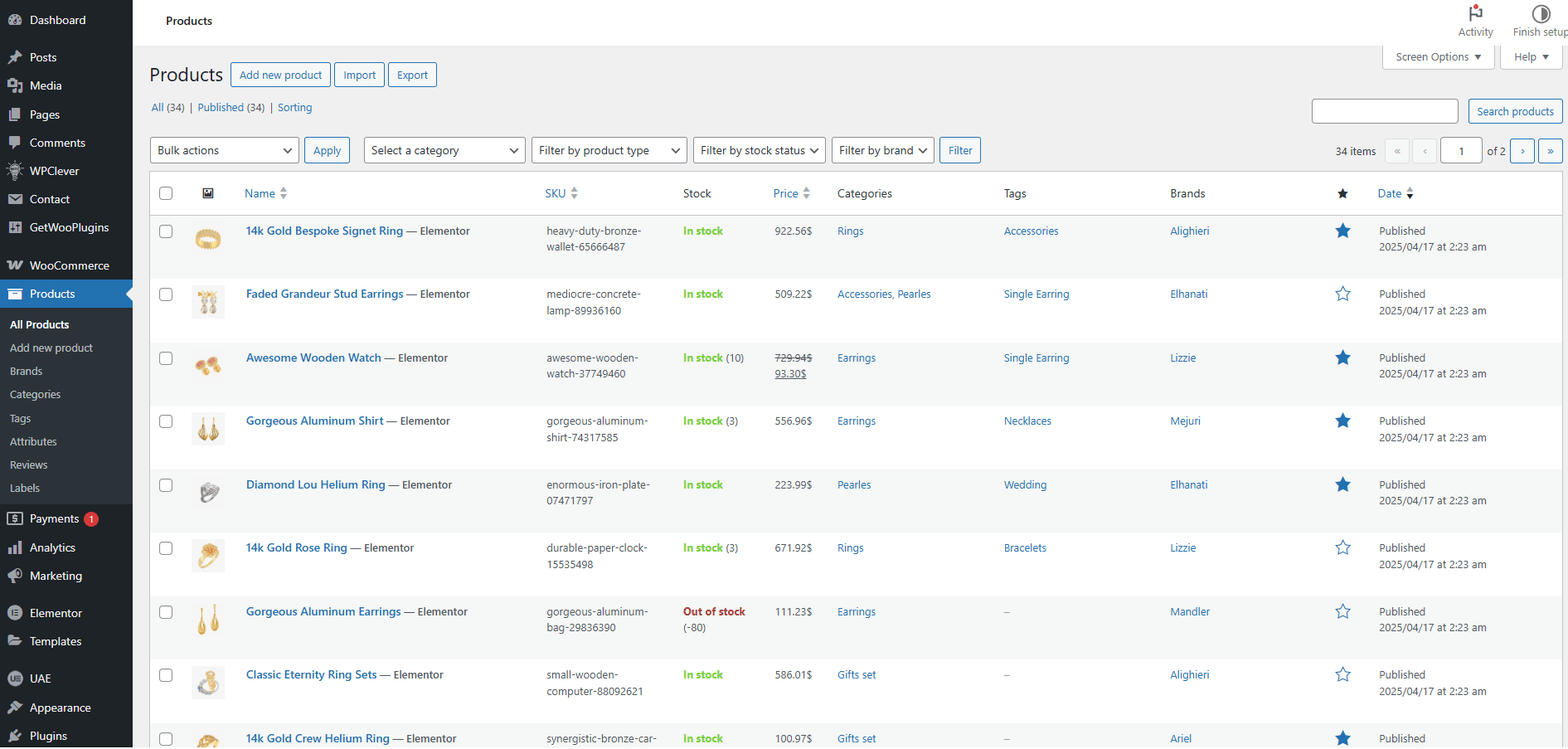Open the Activity flag icon
1568x749 pixels.
click(x=1475, y=14)
